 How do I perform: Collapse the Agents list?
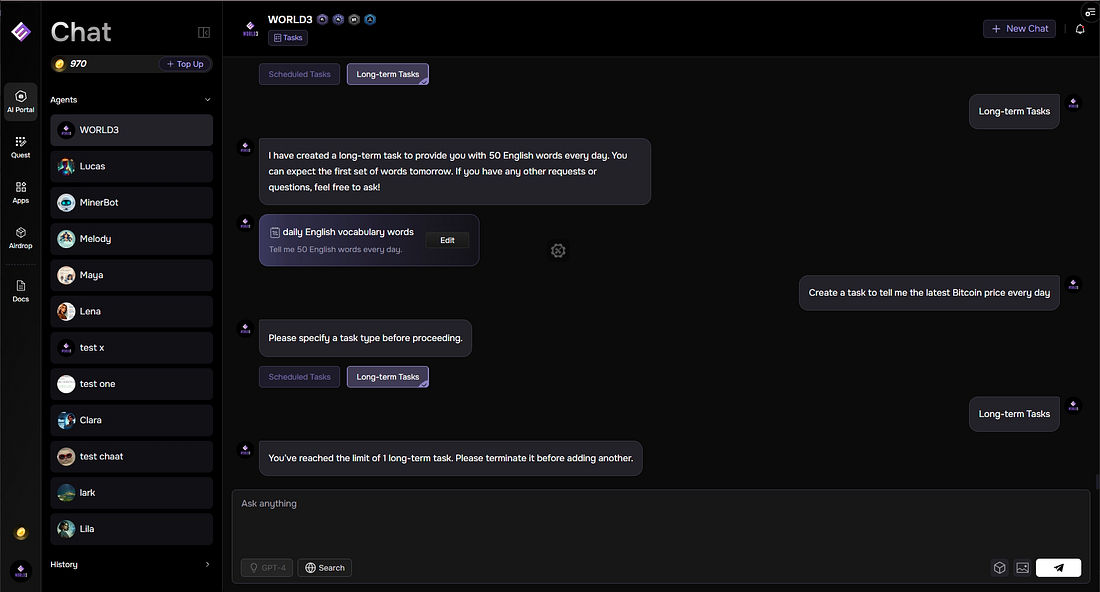(x=208, y=100)
